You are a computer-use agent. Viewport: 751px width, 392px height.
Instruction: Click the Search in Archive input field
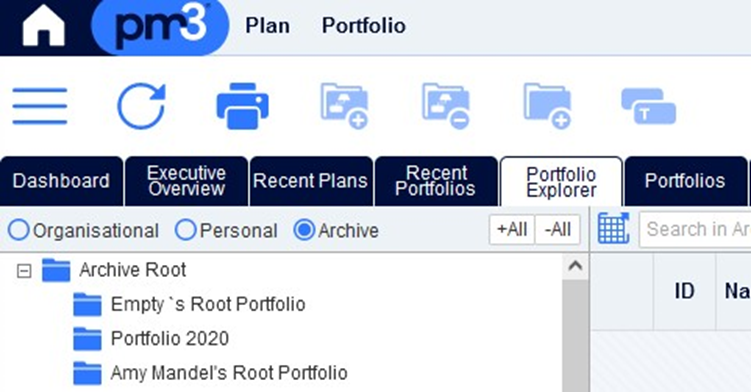tap(695, 229)
